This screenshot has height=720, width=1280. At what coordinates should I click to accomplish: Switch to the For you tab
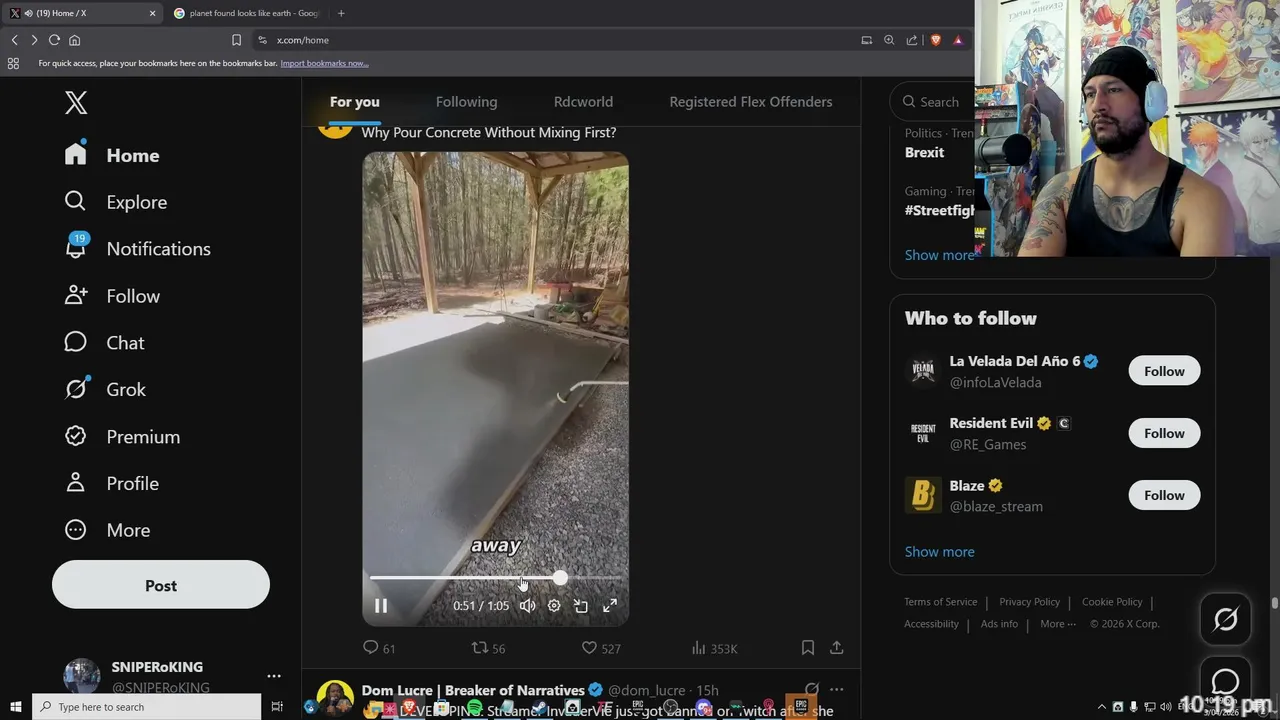355,102
